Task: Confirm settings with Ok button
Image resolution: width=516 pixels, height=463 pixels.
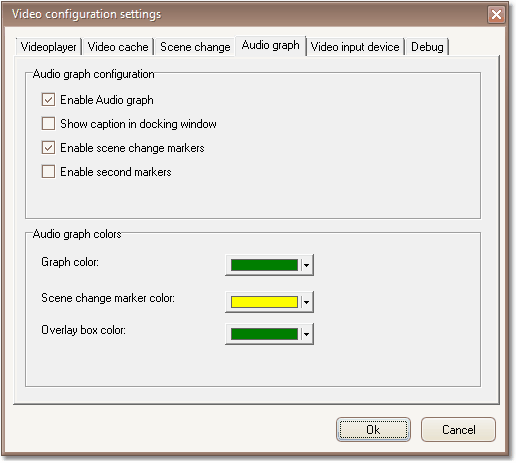Action: pyautogui.click(x=373, y=430)
